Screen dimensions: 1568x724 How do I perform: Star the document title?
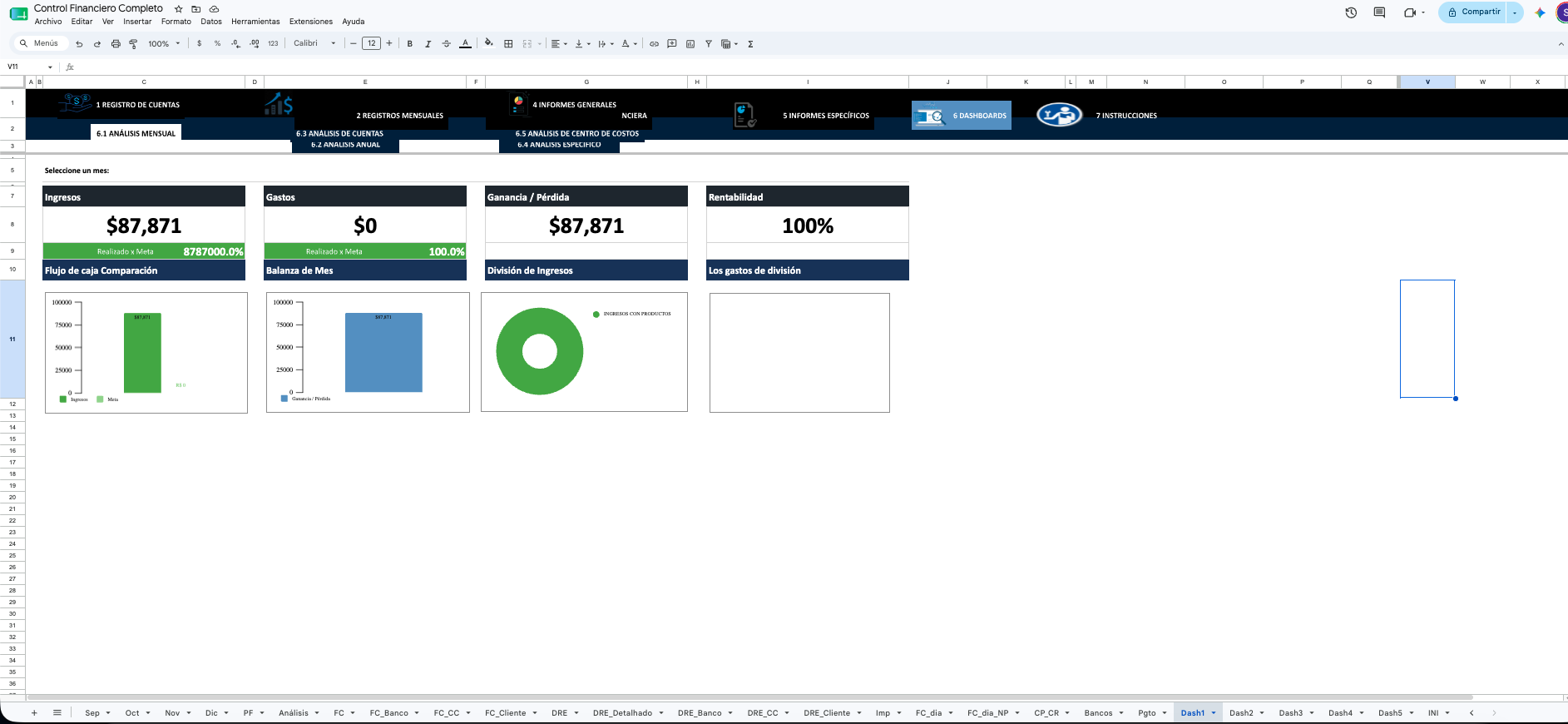point(178,9)
